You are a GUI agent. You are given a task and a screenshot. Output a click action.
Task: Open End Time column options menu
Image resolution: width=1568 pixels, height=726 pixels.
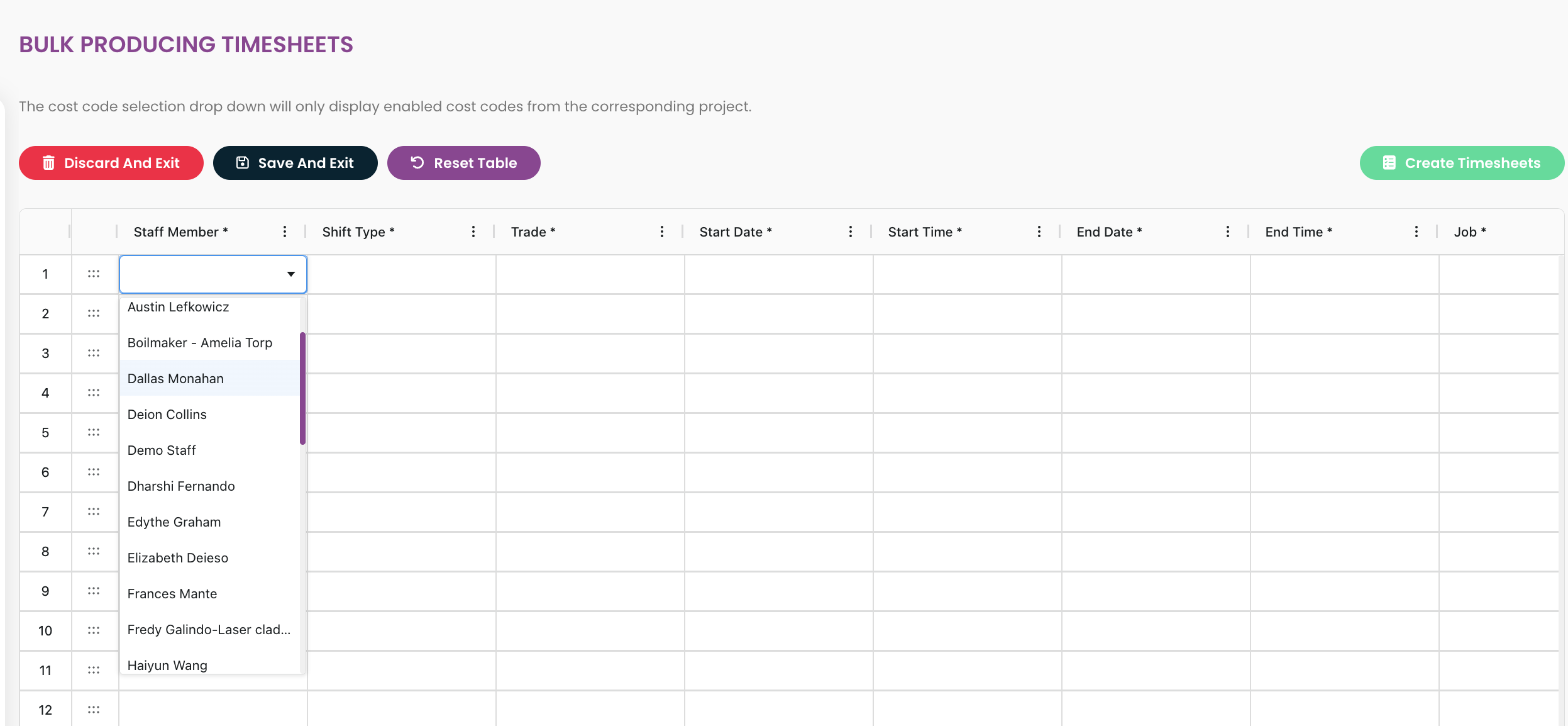(1416, 232)
